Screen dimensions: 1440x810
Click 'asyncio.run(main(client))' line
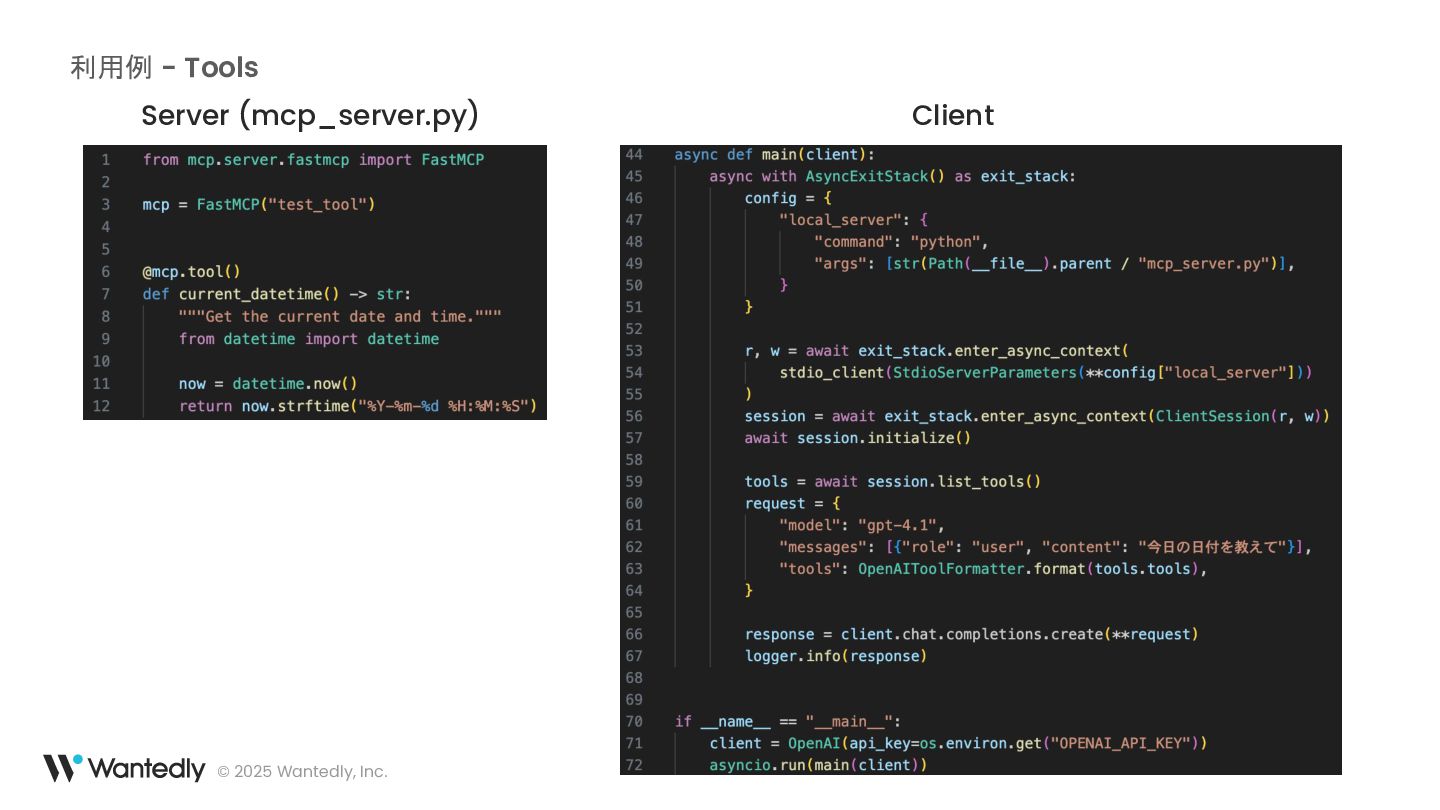(818, 766)
